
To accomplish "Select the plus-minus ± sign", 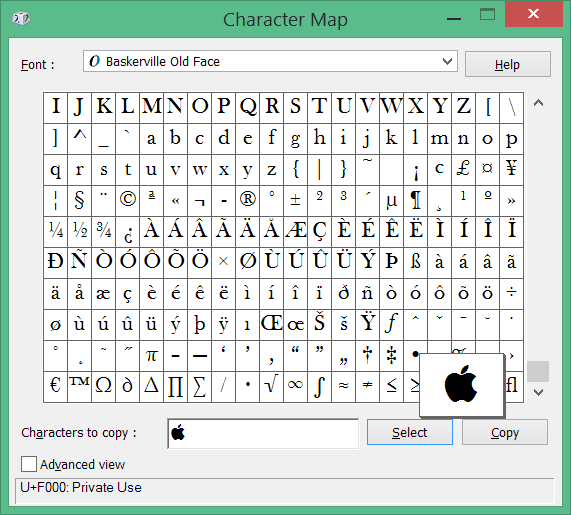I will [295, 200].
